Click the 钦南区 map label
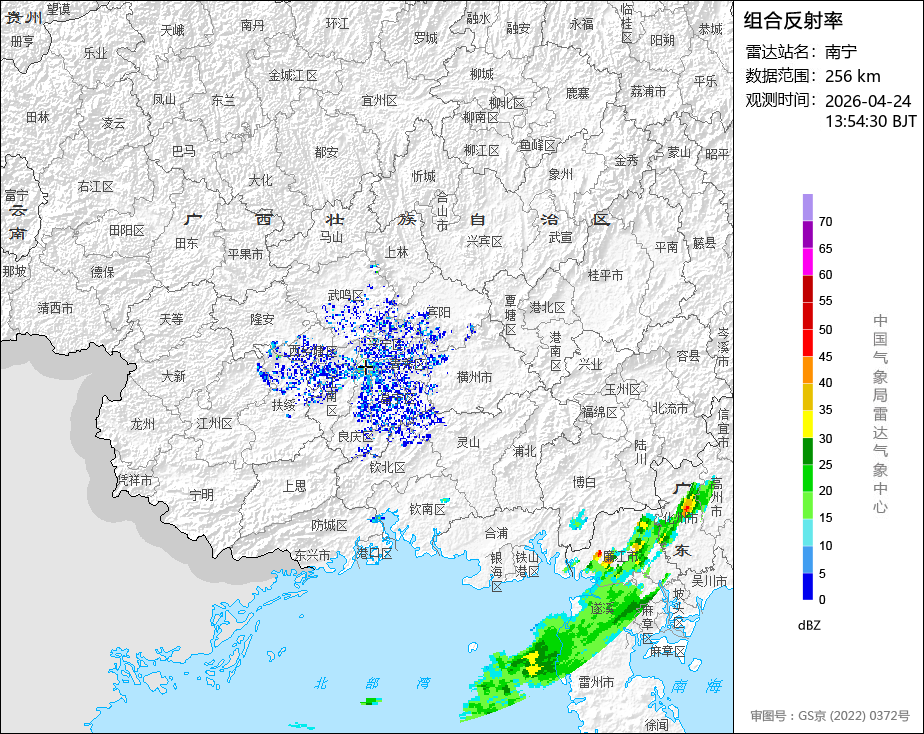This screenshot has height=734, width=924. tap(427, 509)
